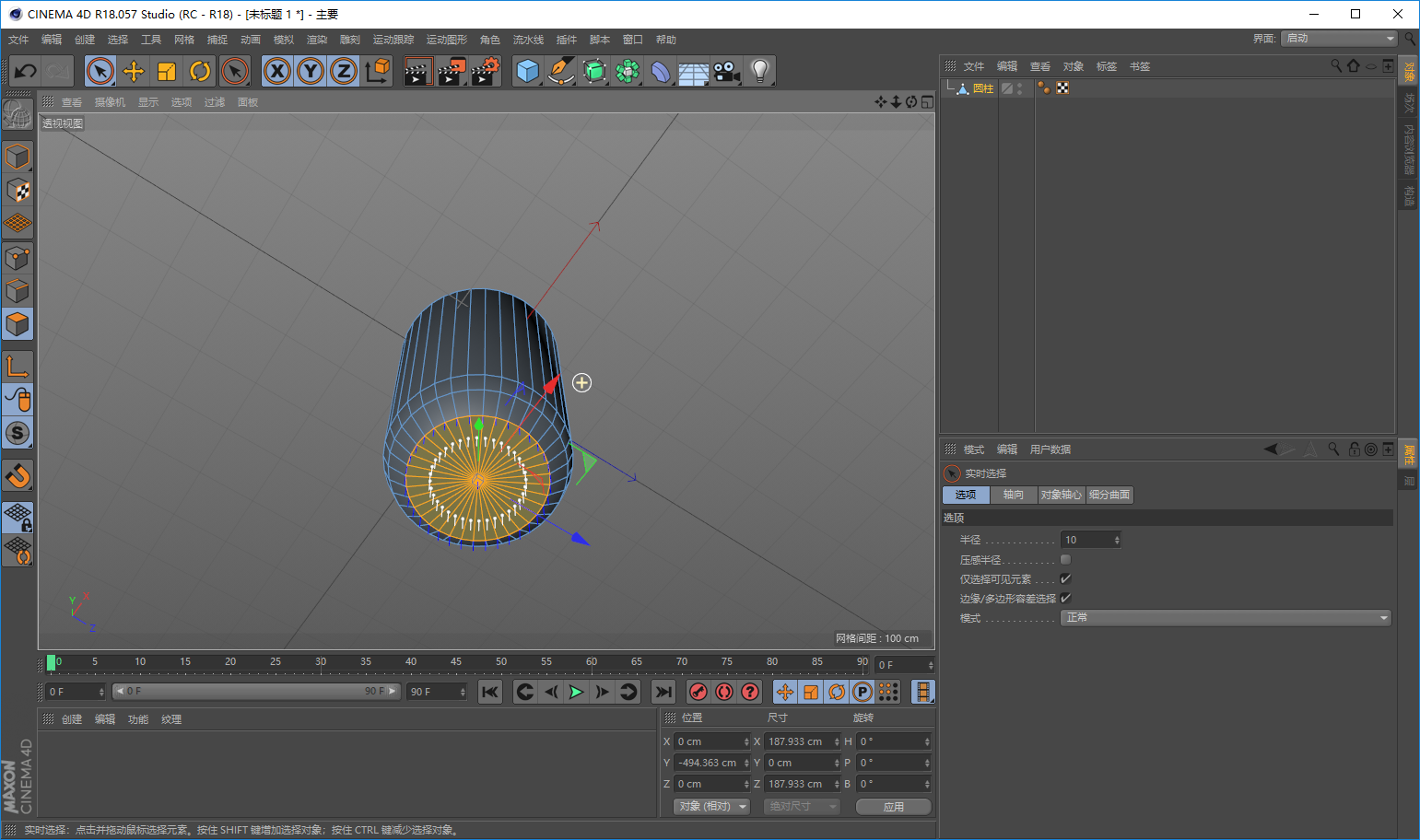Go to end of animation
Viewport: 1420px width, 840px height.
pyautogui.click(x=663, y=692)
